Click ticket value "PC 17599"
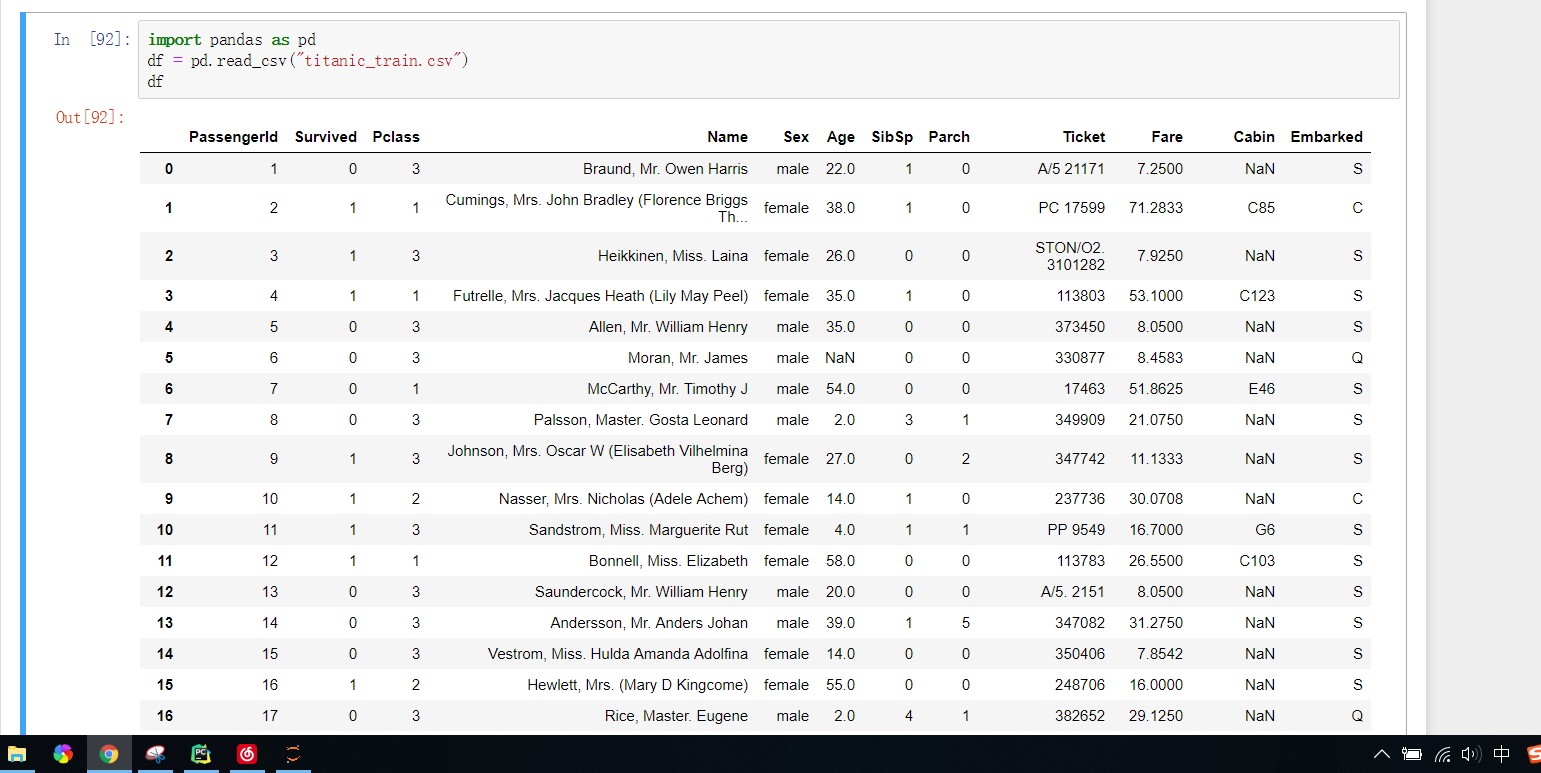Screen dimensions: 1541x773 [1072, 208]
